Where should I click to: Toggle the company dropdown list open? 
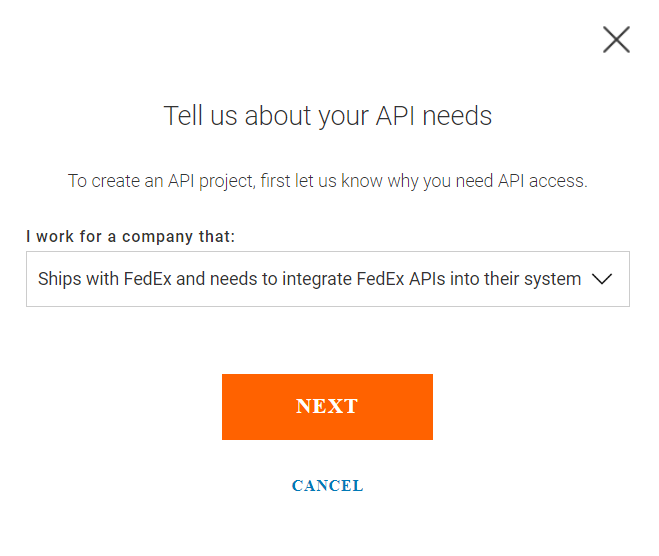(602, 279)
